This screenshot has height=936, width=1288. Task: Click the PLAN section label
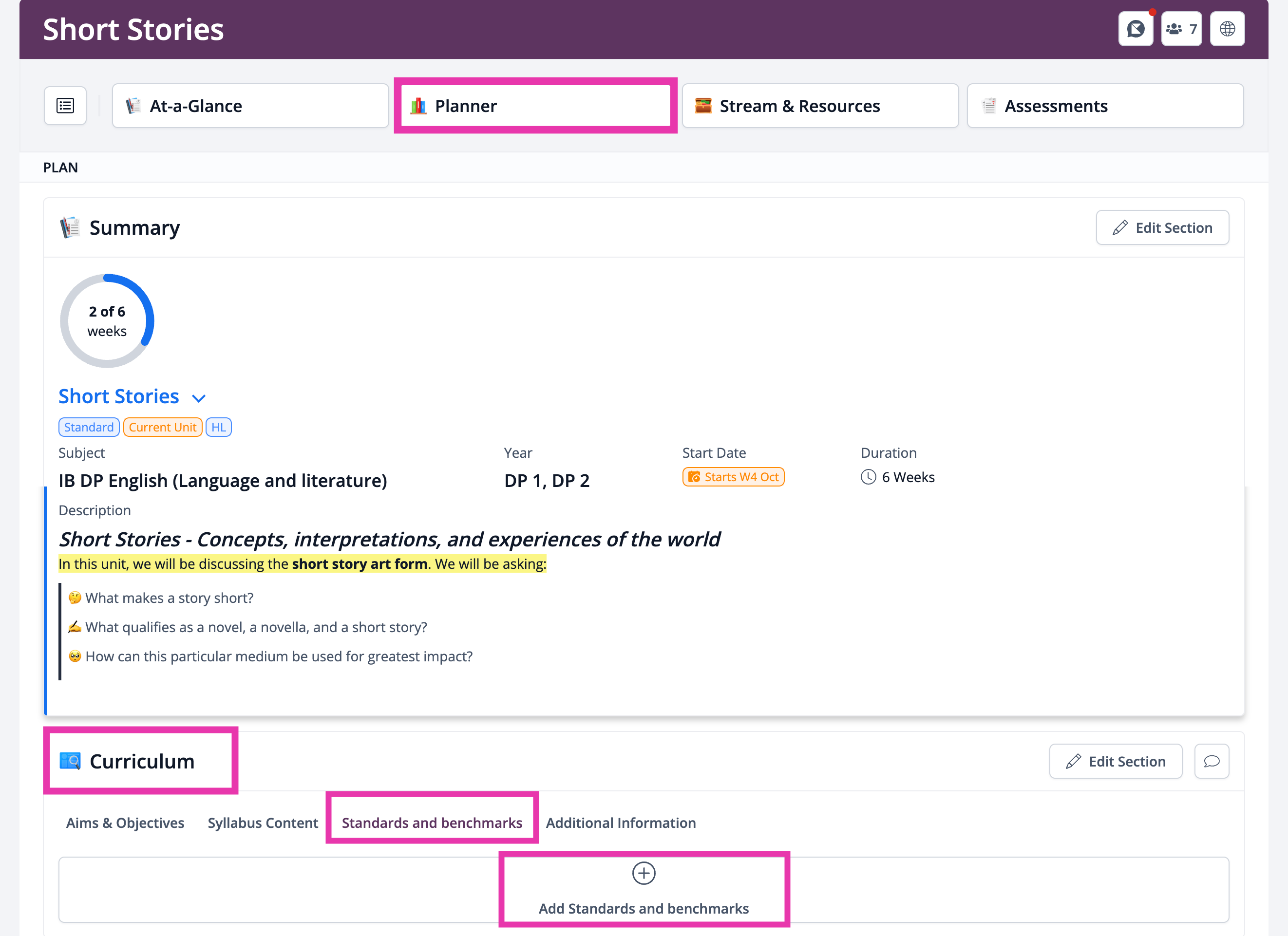pyautogui.click(x=60, y=168)
